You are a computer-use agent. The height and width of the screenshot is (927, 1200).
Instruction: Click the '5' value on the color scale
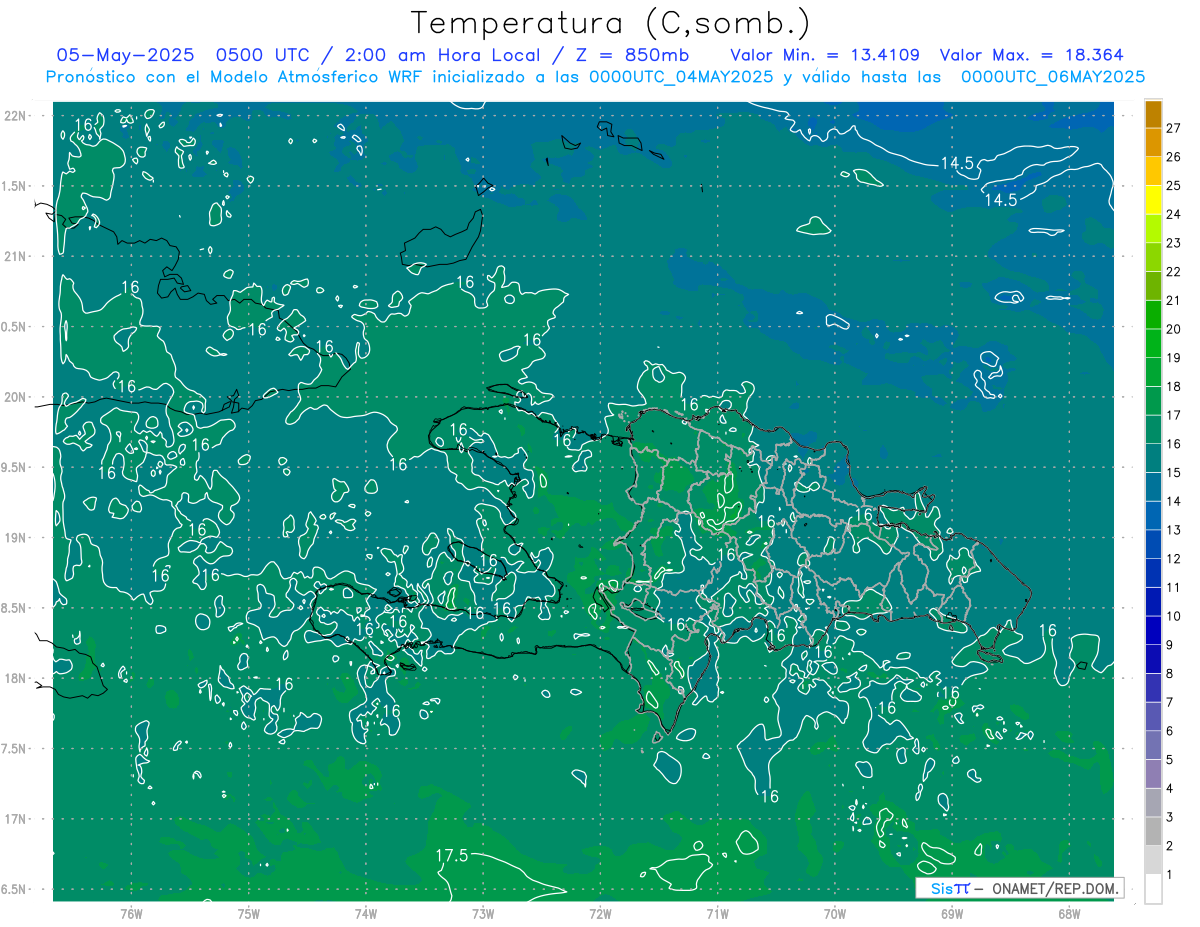(x=1170, y=760)
